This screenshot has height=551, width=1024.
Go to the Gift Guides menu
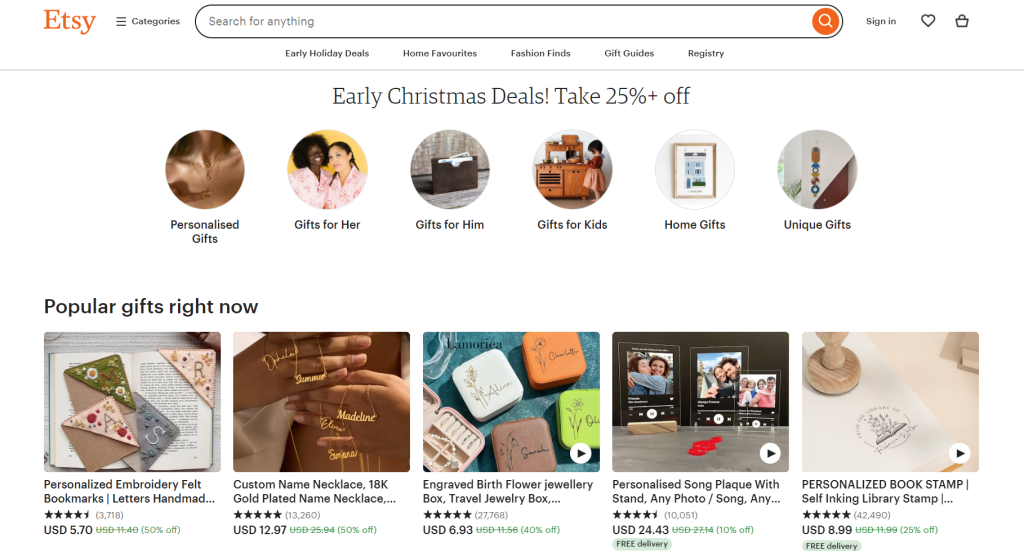click(x=629, y=53)
